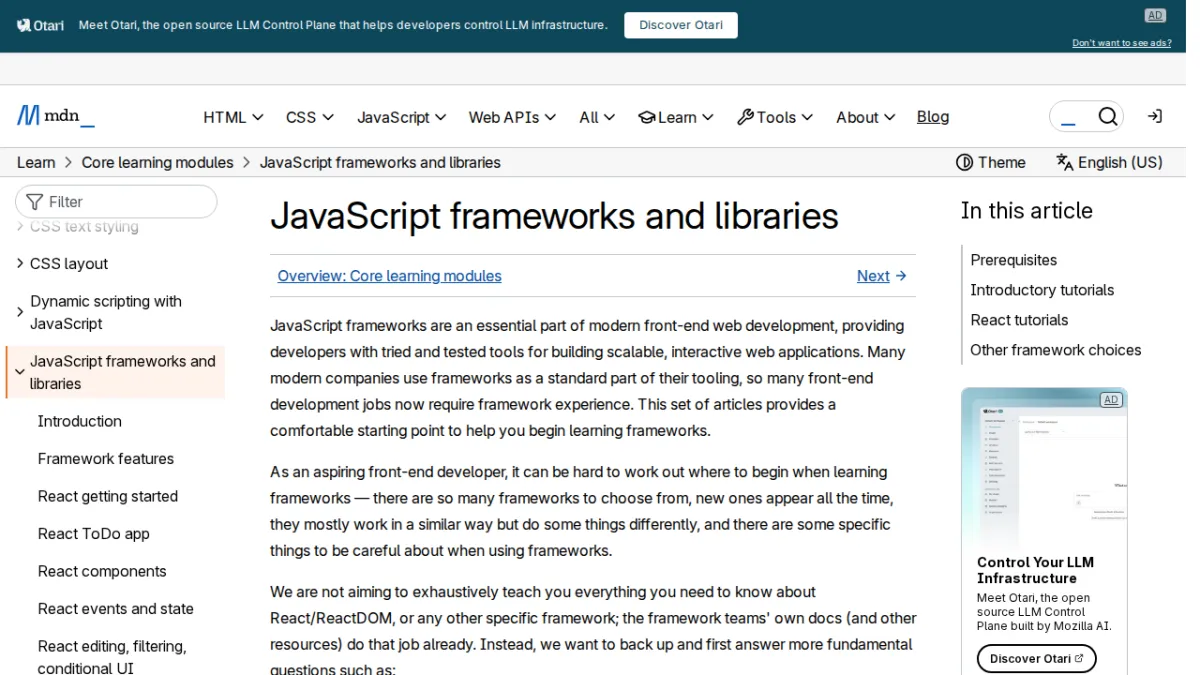Screen dimensions: 1200x675
Task: Open the Theme switcher
Action: click(x=991, y=162)
